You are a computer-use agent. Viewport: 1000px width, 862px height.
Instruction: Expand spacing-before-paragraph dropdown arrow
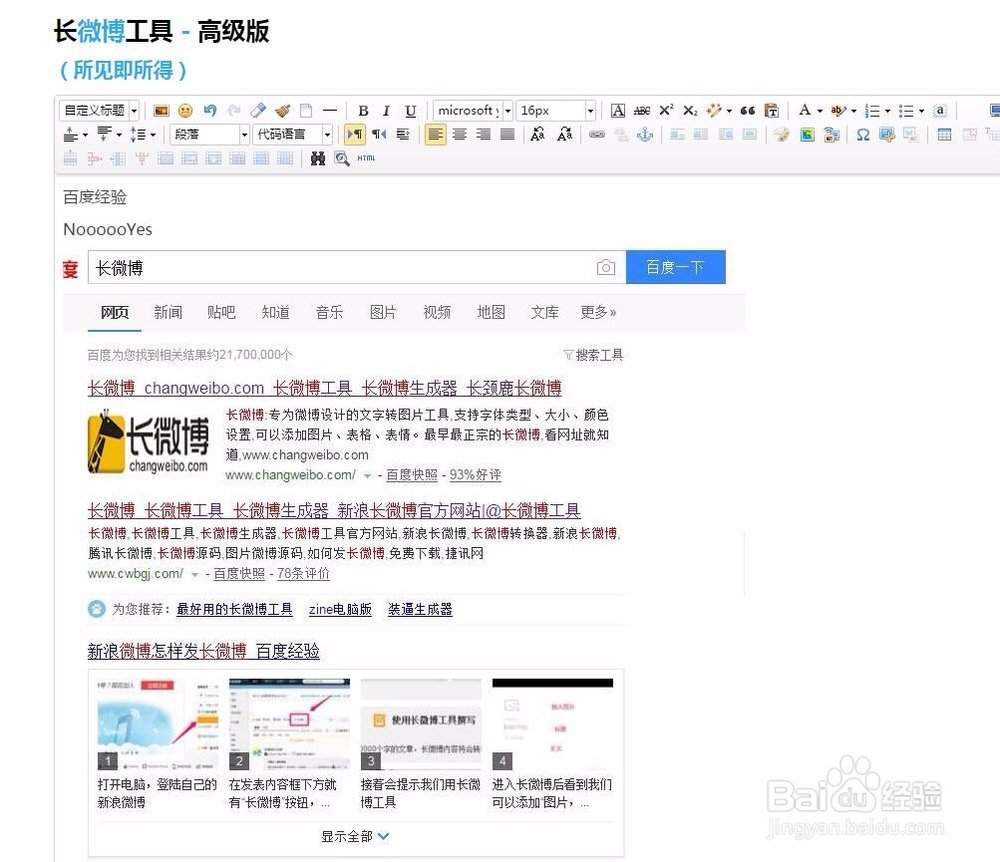coord(85,135)
